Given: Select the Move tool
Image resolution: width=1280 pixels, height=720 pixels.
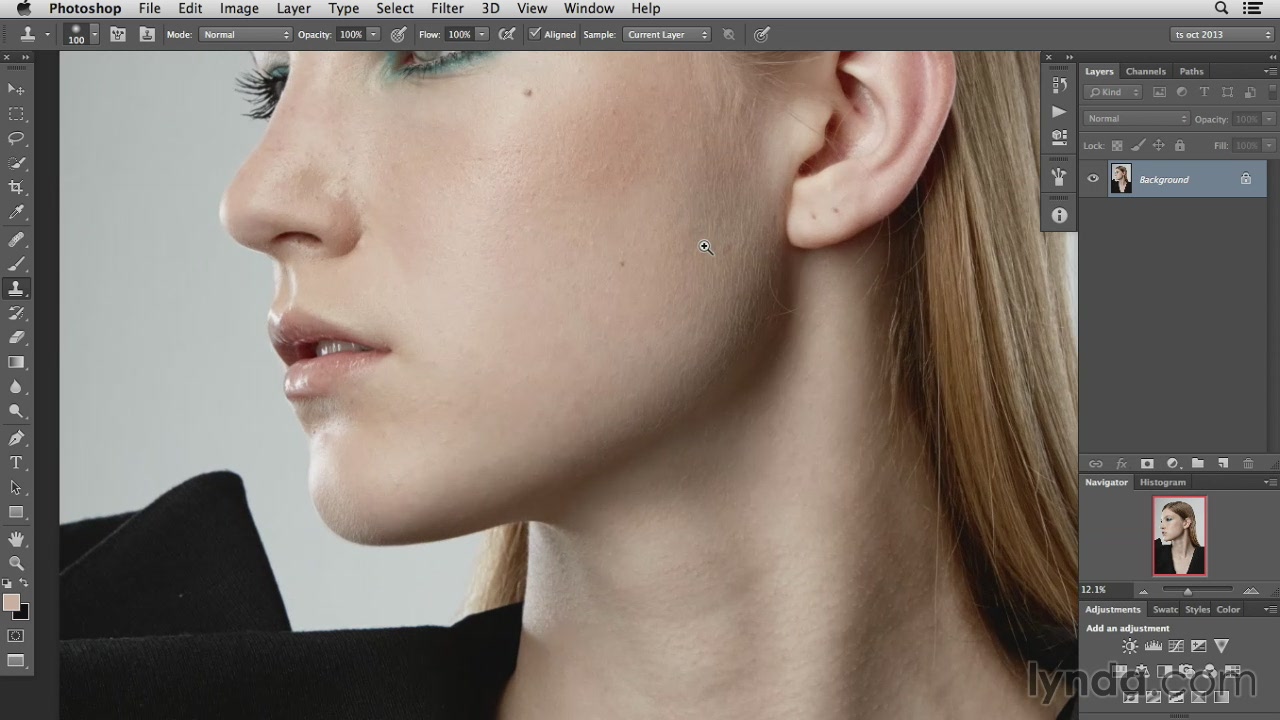Looking at the screenshot, I should coord(16,90).
